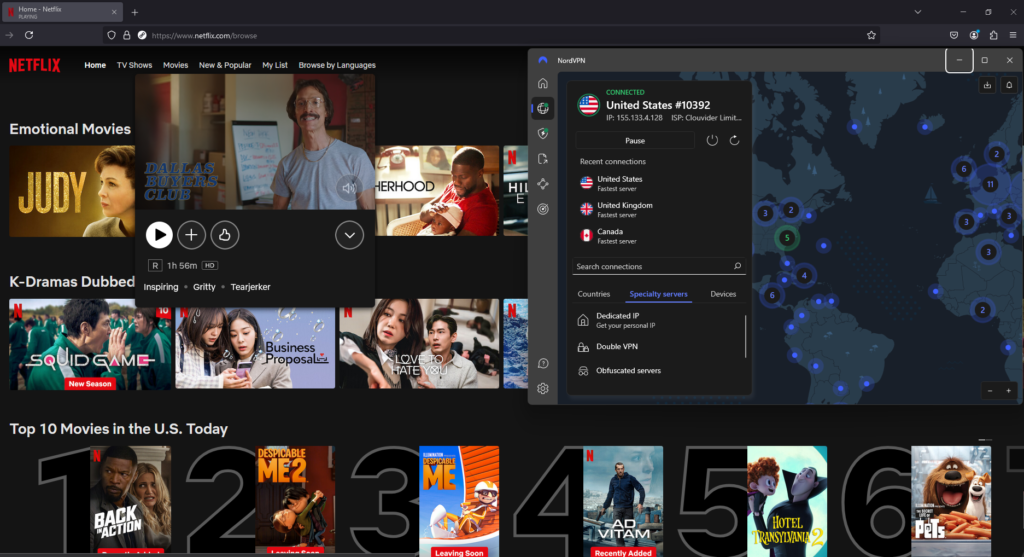Zoom in on the map with plus
This screenshot has height=557, width=1024.
click(x=1008, y=391)
